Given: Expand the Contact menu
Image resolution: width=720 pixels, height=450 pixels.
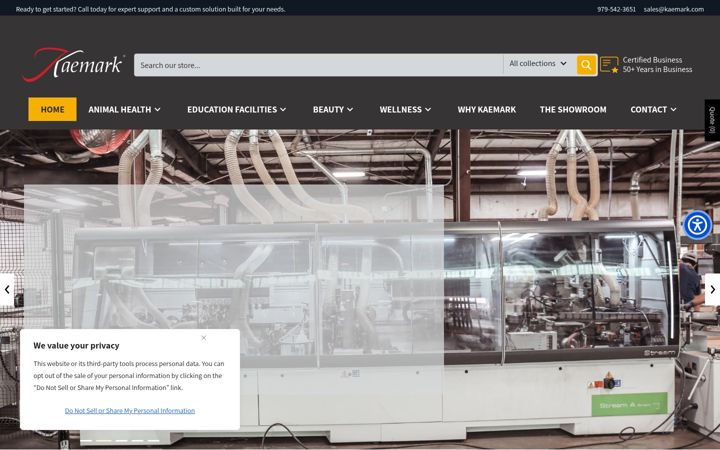Looking at the screenshot, I should (x=653, y=109).
